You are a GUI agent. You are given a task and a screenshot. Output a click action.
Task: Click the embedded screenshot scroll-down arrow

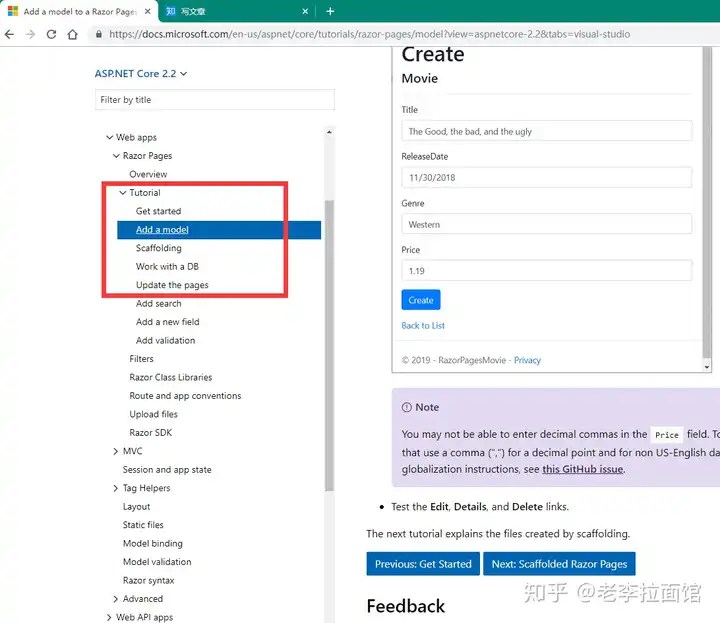click(x=707, y=367)
